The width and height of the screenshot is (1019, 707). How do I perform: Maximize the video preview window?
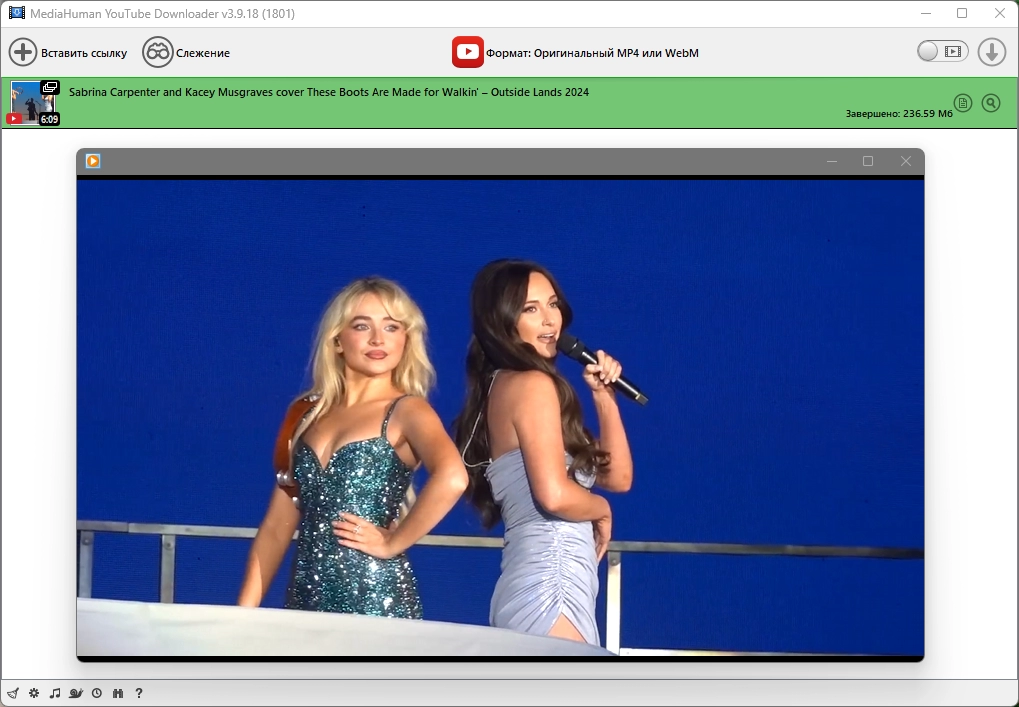868,161
